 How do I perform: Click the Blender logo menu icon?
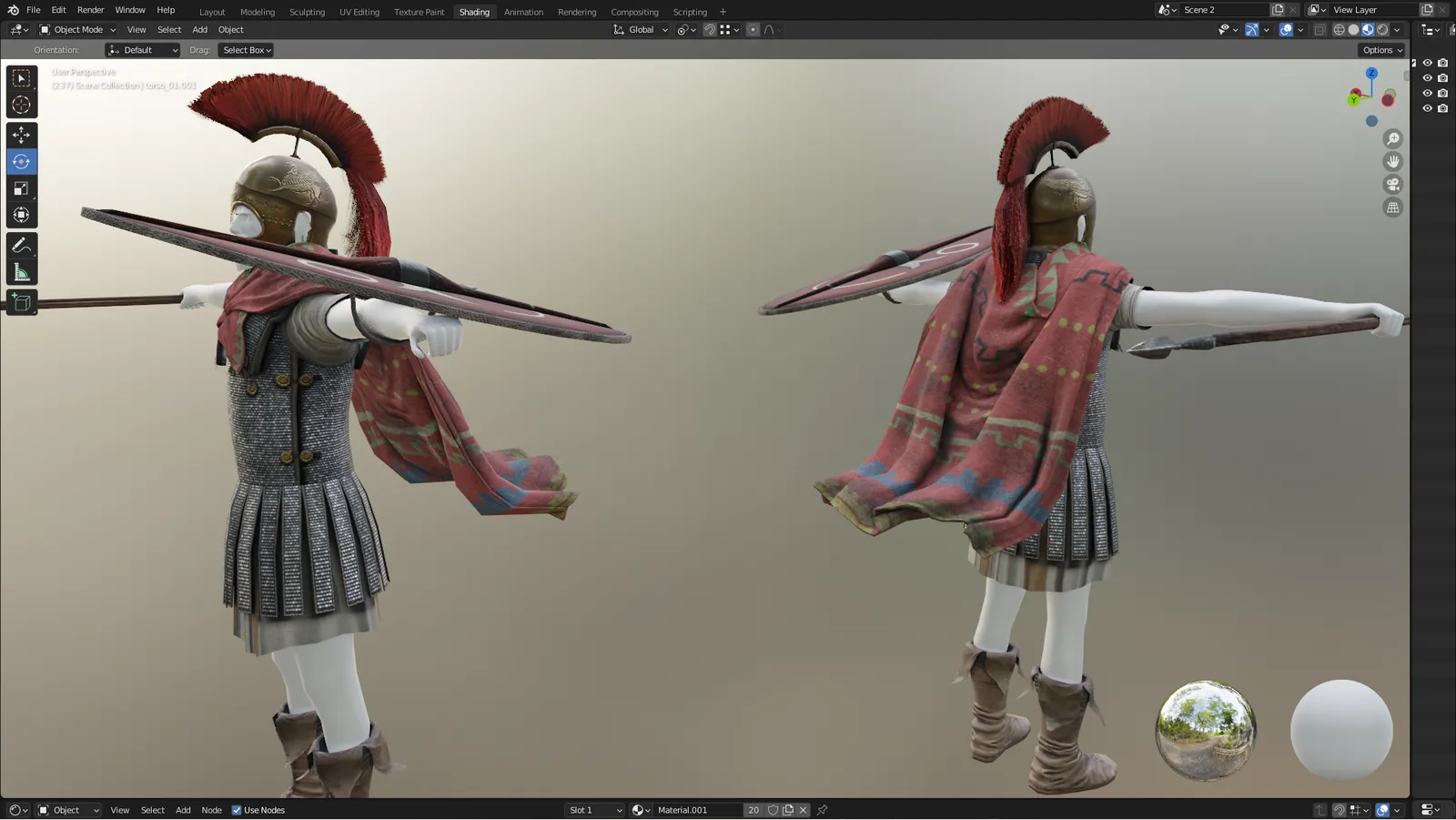tap(13, 10)
